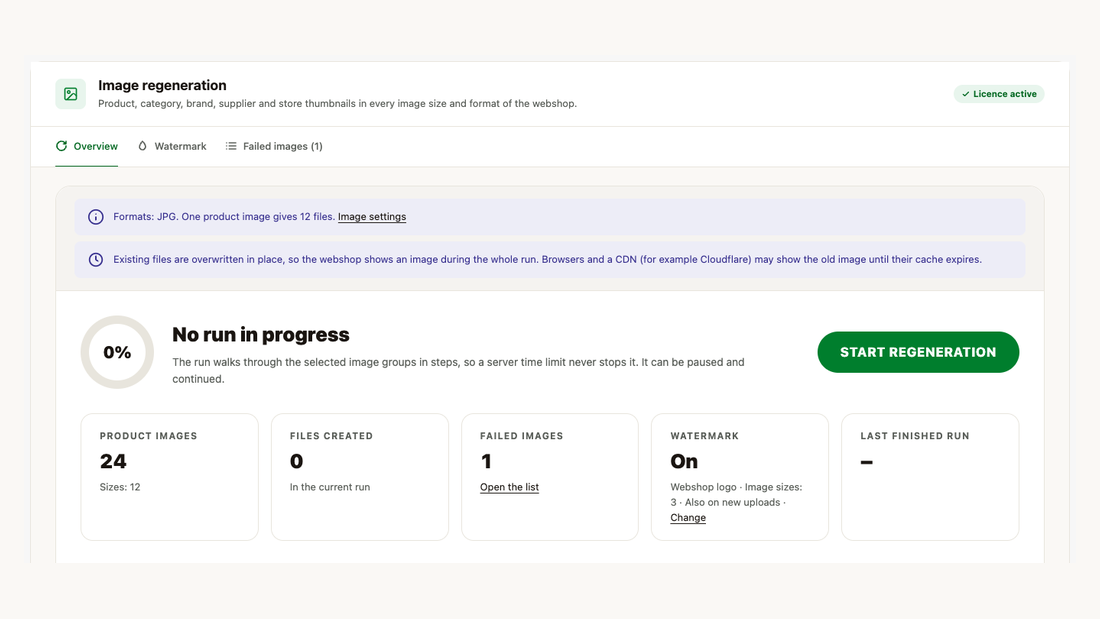Viewport: 1100px width, 619px height.
Task: Click the Last Finished Run dash value
Action: point(866,462)
